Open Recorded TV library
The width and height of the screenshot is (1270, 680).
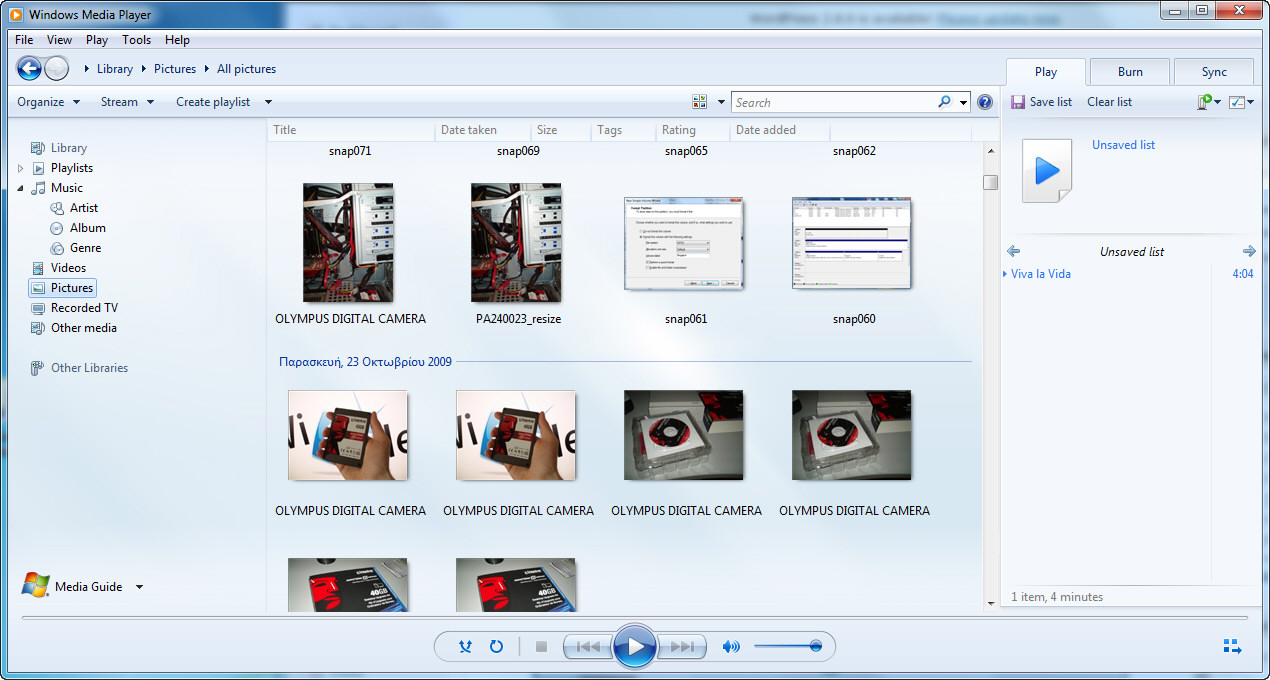[84, 308]
